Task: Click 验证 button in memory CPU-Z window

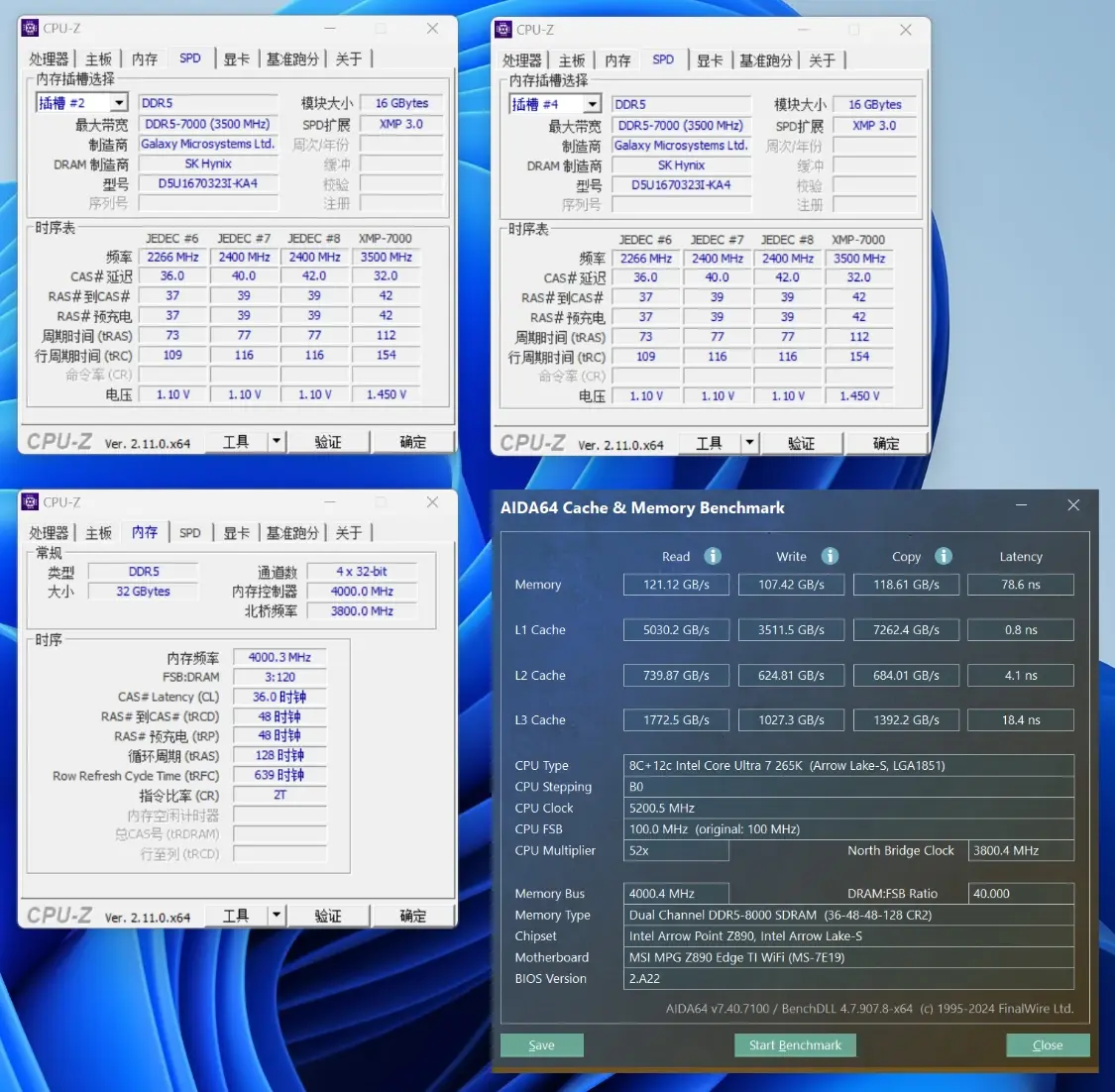Action: coord(328,915)
